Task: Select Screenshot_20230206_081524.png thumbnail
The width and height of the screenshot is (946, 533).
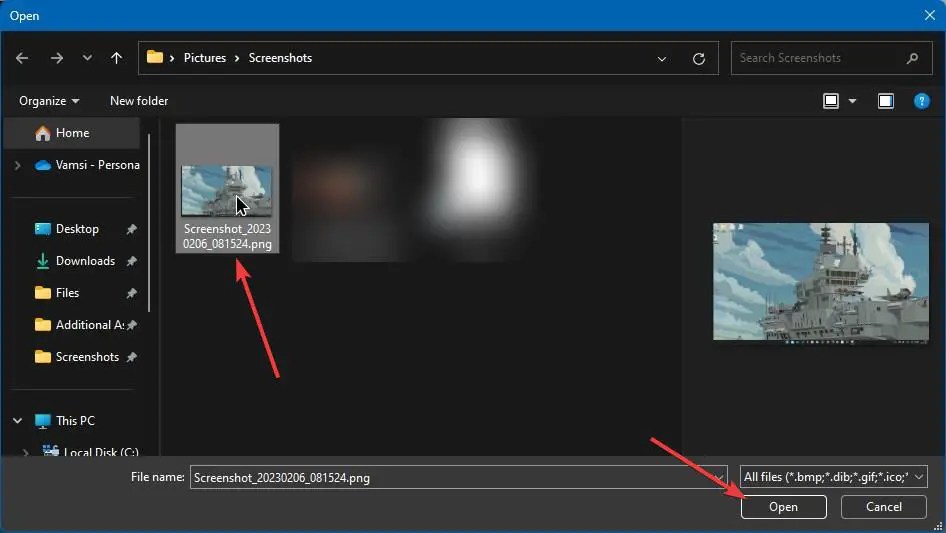Action: [x=226, y=191]
